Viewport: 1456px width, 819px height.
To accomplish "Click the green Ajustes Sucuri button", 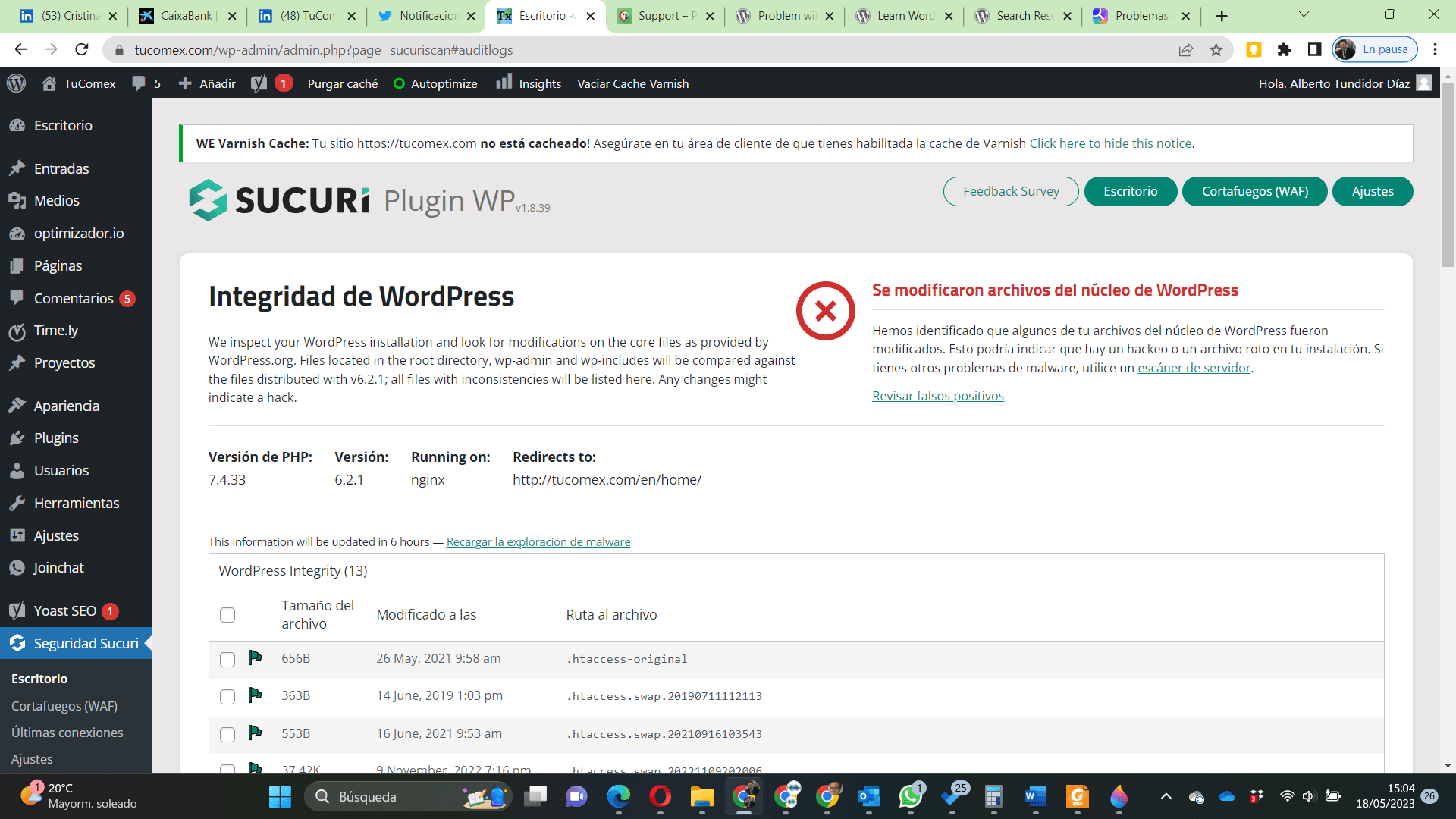I will 1373,191.
